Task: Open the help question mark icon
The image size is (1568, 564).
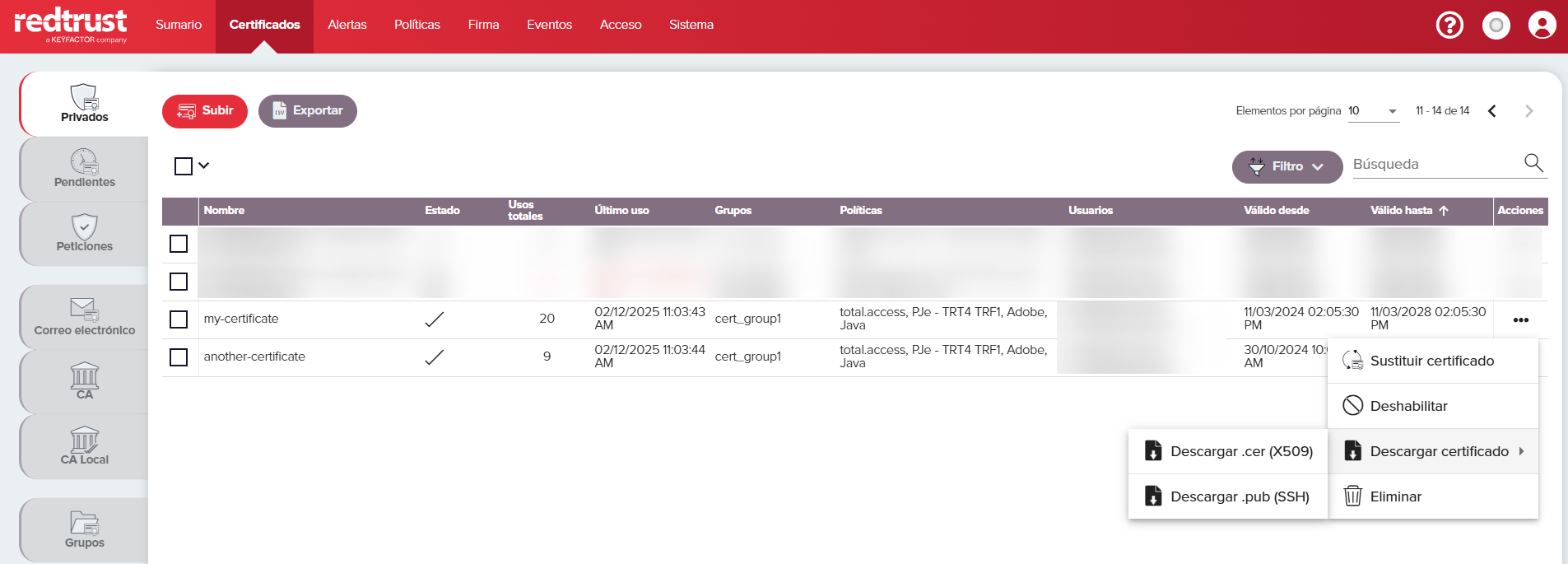Action: 1449,26
